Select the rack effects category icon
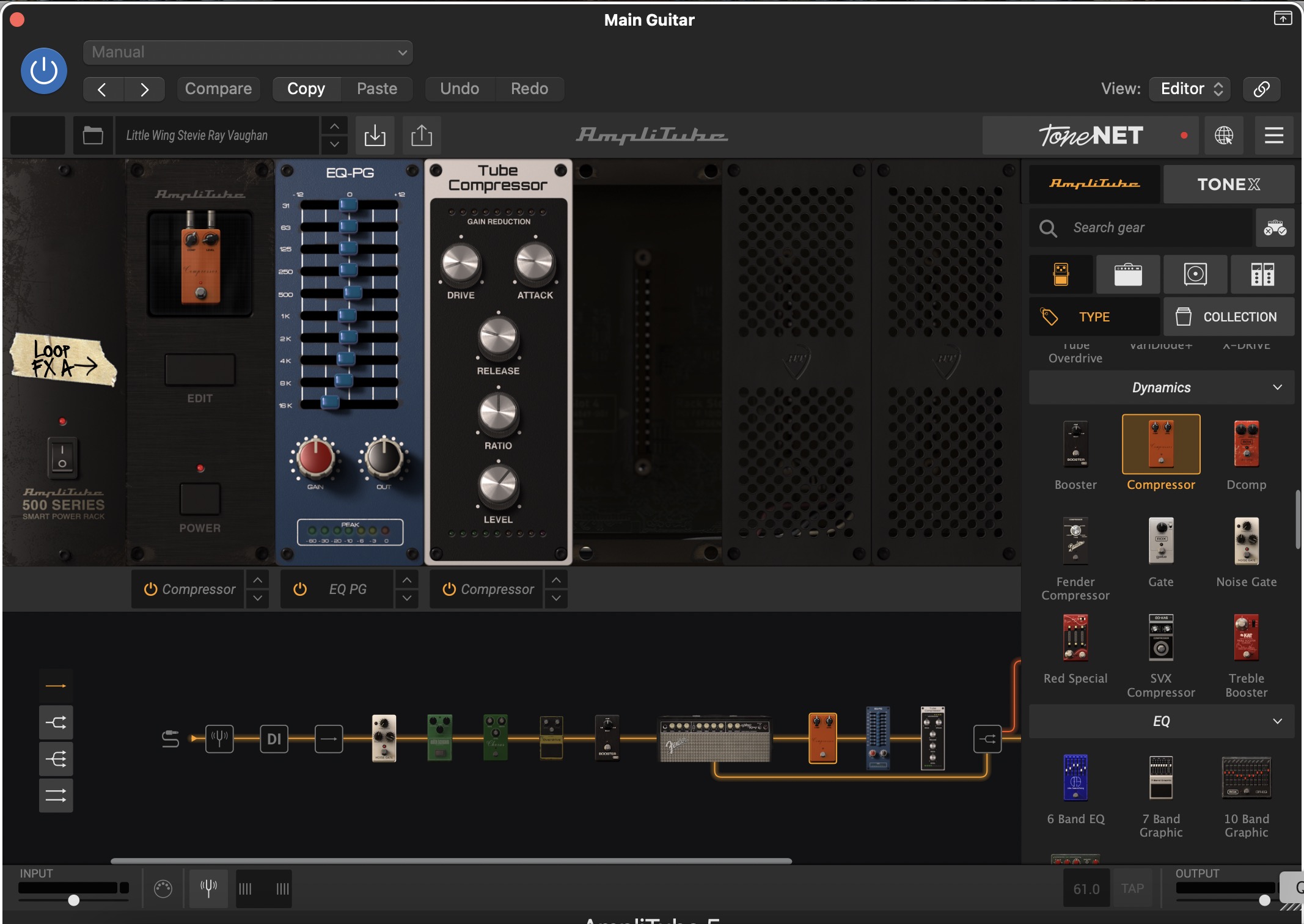 coord(1262,274)
